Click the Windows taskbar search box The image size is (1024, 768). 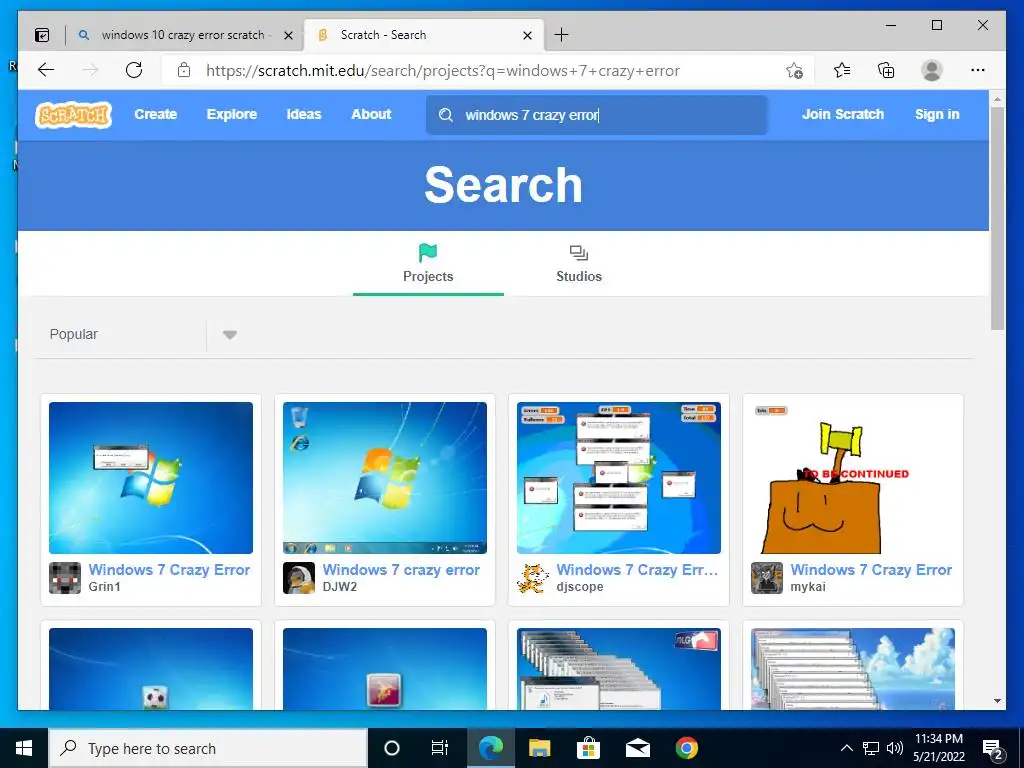coord(208,748)
